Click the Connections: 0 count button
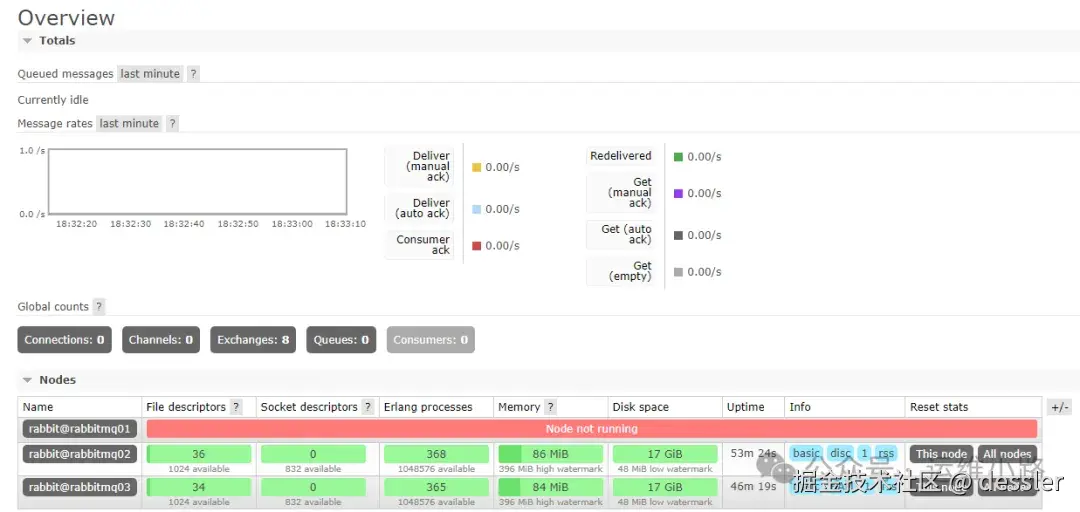The width and height of the screenshot is (1080, 512). pyautogui.click(x=65, y=340)
